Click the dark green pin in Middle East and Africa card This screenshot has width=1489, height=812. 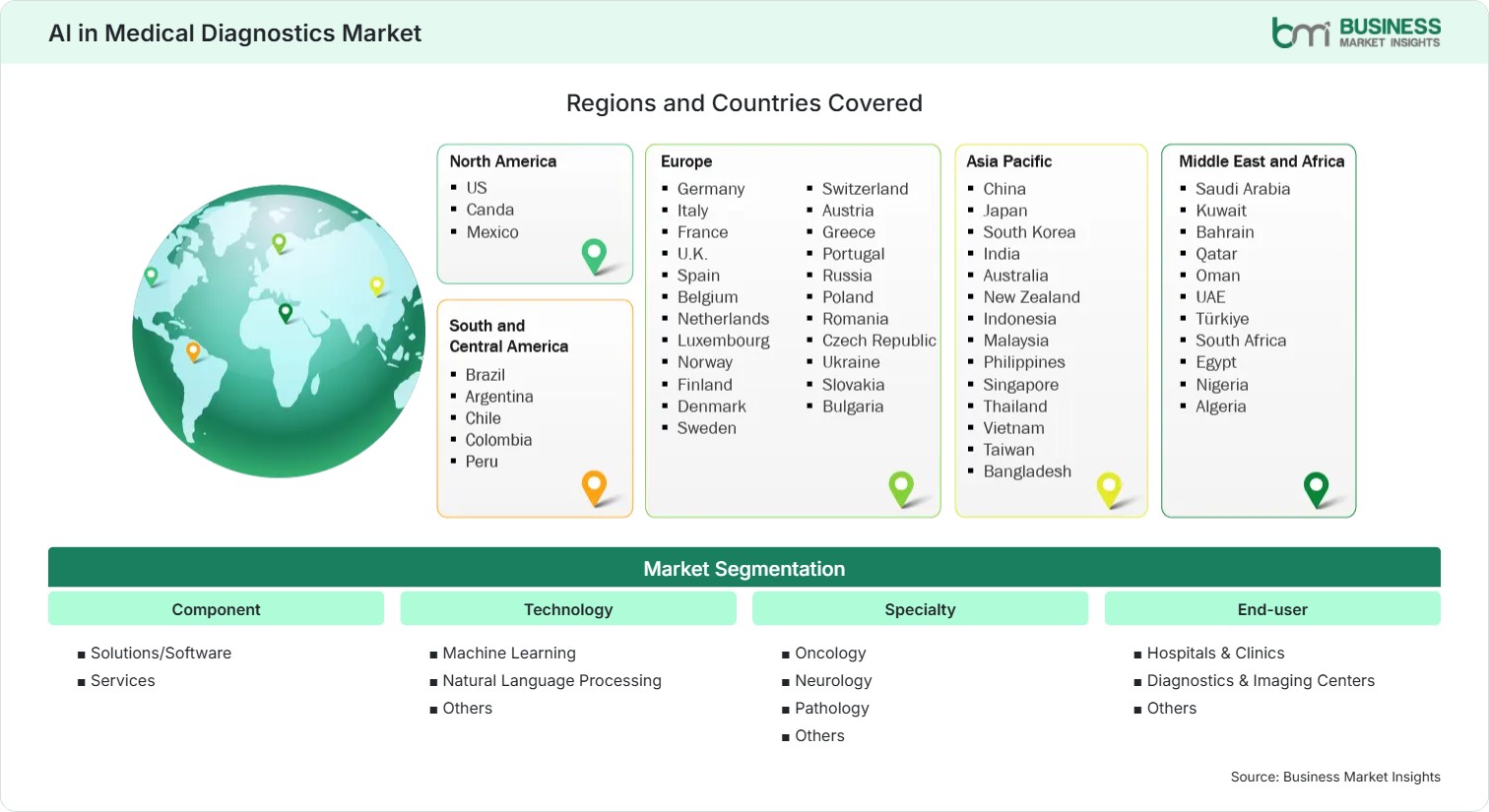tap(1316, 489)
